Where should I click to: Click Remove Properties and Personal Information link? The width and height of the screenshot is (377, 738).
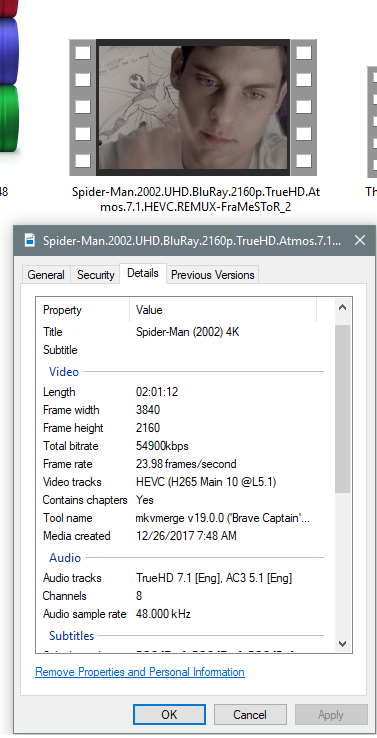(140, 672)
